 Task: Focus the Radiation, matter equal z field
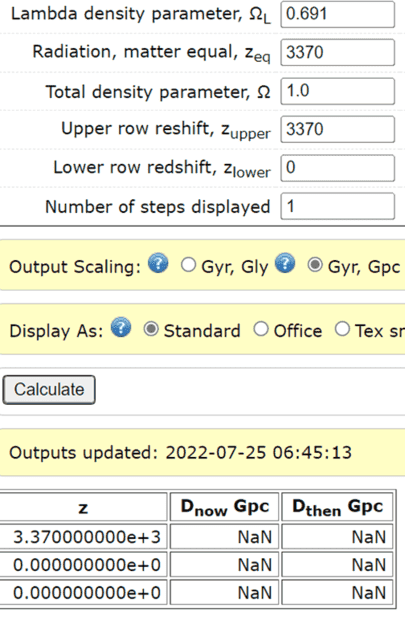pyautogui.click(x=338, y=52)
